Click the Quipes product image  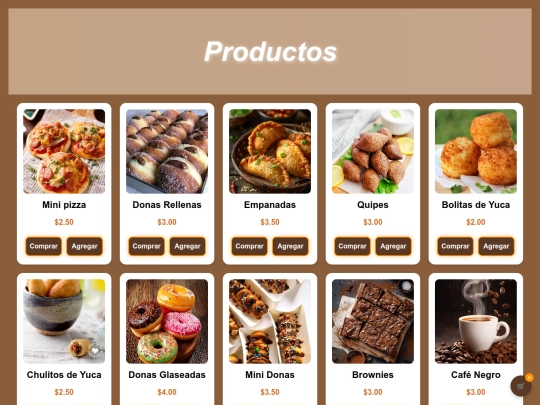point(373,152)
